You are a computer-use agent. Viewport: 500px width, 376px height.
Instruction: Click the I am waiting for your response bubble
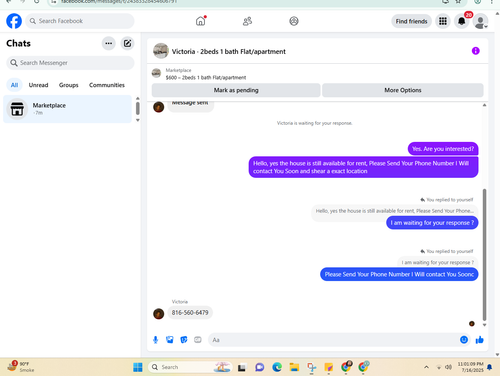[x=432, y=223]
